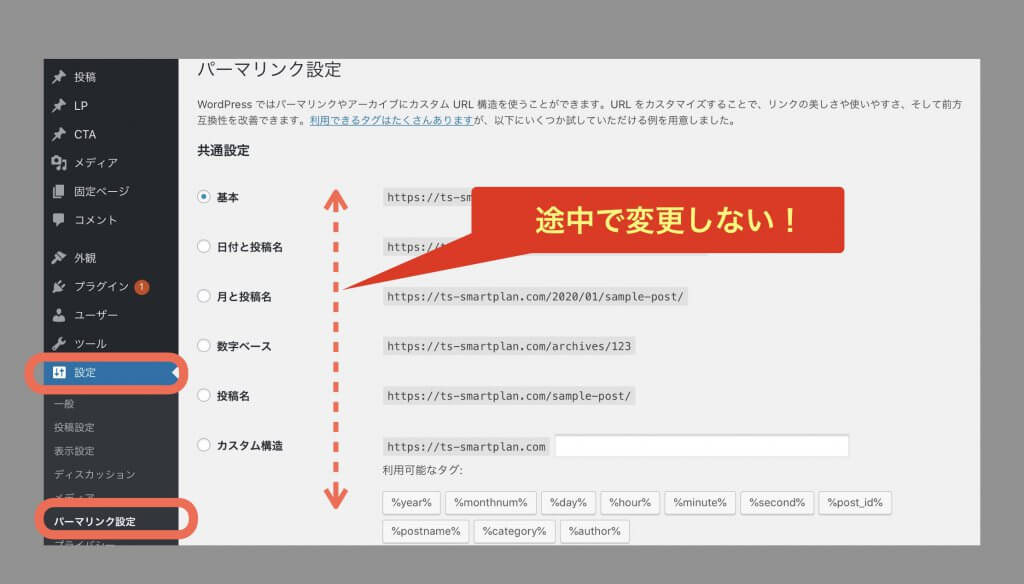The height and width of the screenshot is (584, 1024).
Task: Click the https://ts-smartplan.com prefix beside カスタム構造
Action: (x=466, y=447)
